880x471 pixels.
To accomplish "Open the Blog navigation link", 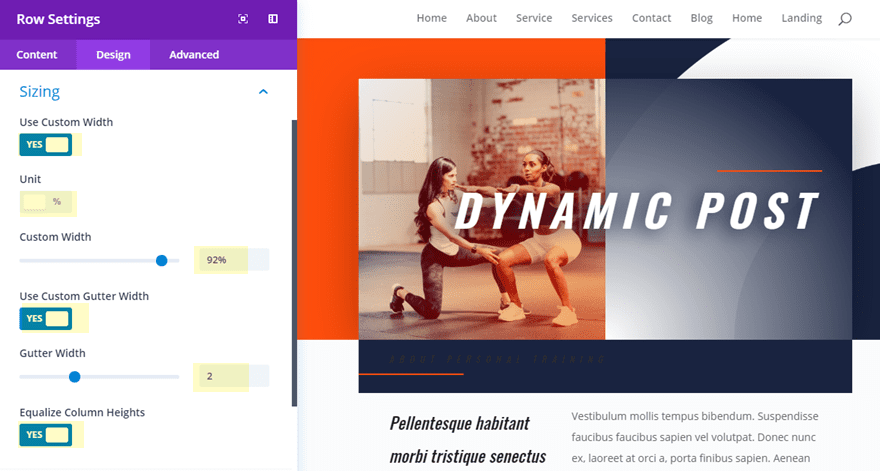I will [x=702, y=18].
